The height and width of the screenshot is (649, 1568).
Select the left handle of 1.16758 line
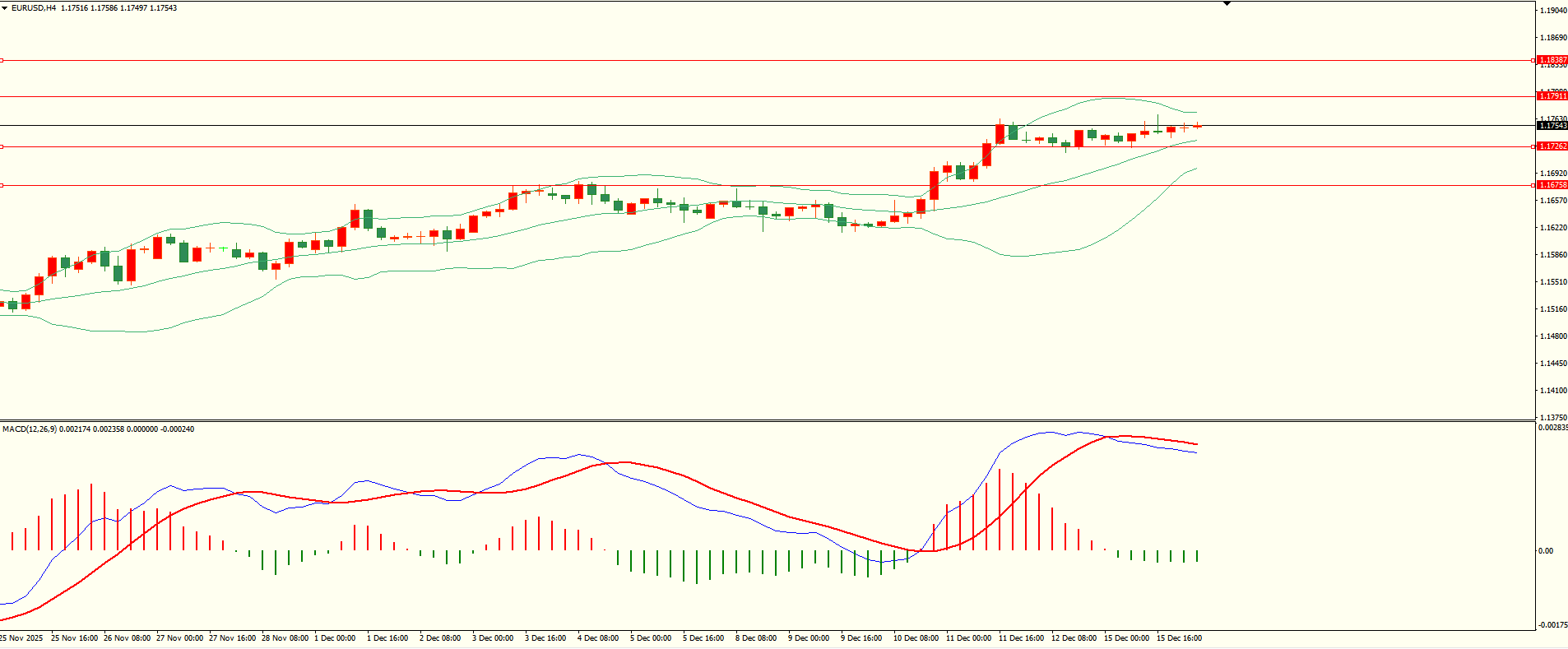2,185
